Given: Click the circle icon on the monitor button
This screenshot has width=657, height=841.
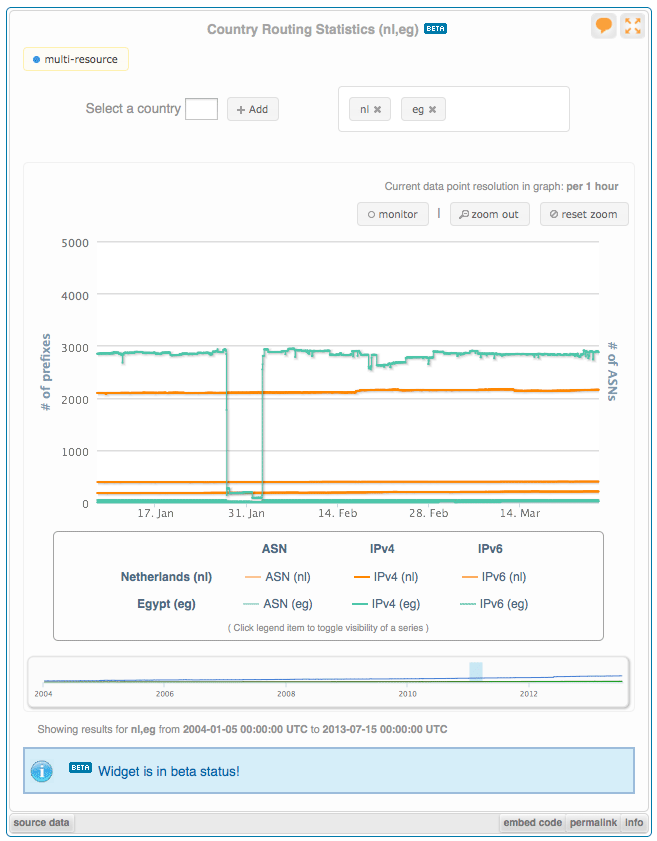Looking at the screenshot, I should 371,214.
